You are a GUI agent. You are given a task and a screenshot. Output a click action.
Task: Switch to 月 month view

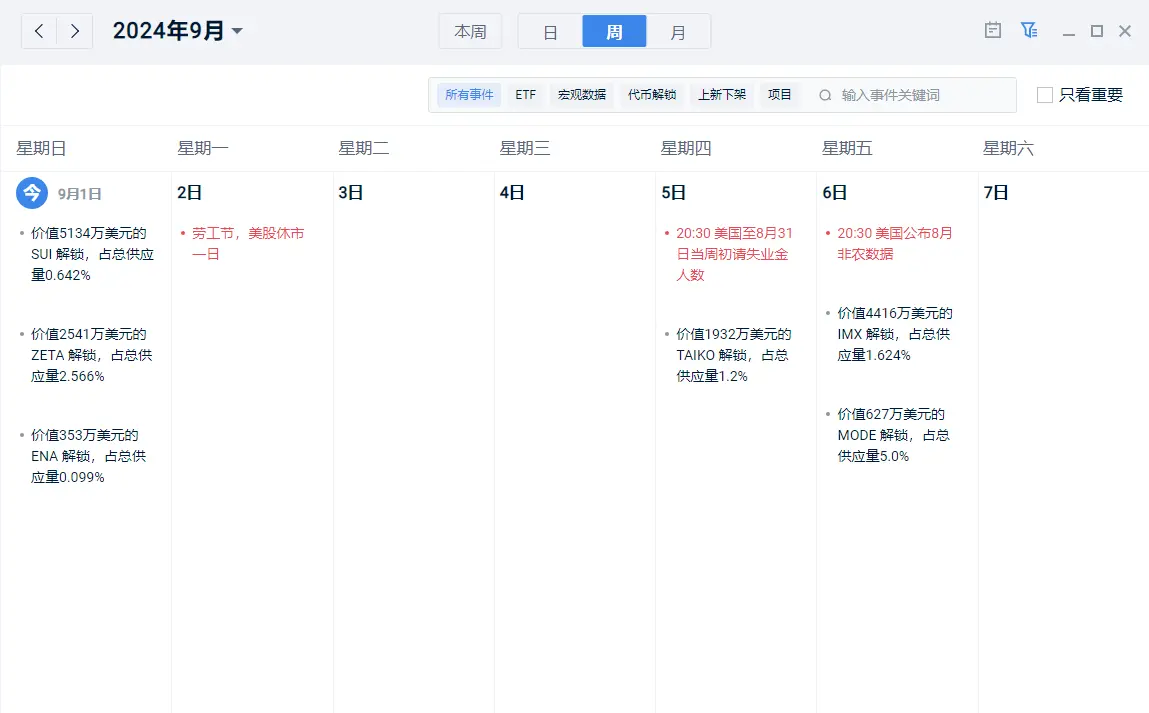pyautogui.click(x=678, y=32)
